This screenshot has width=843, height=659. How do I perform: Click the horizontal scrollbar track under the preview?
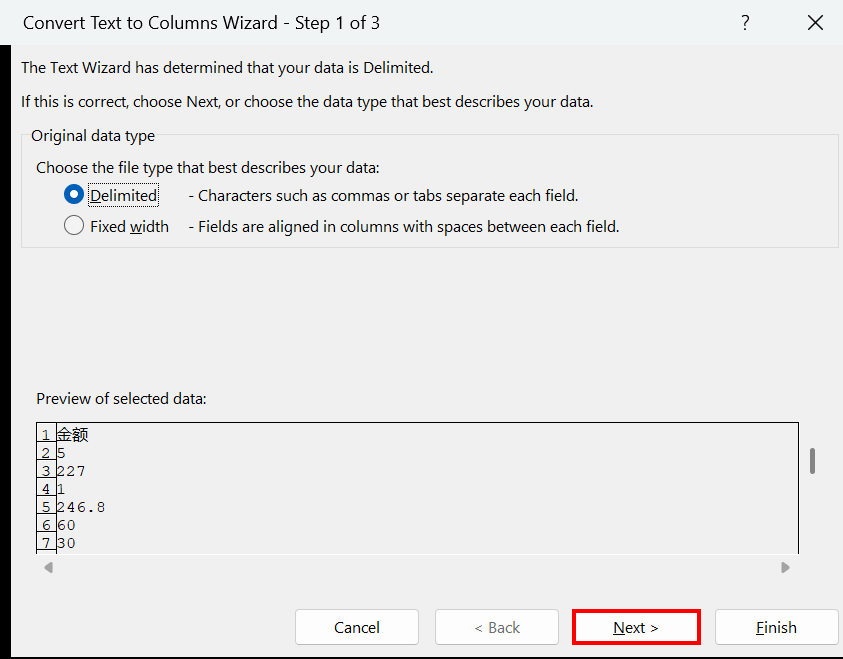click(416, 567)
